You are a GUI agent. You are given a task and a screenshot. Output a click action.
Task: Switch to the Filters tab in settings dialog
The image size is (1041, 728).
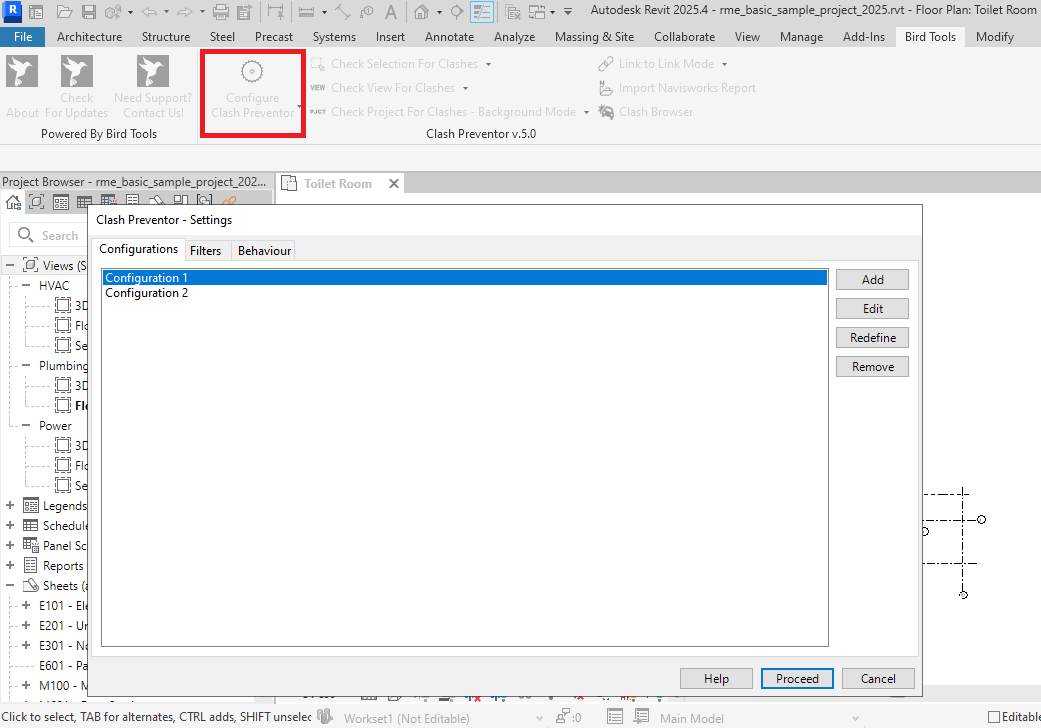coord(205,251)
